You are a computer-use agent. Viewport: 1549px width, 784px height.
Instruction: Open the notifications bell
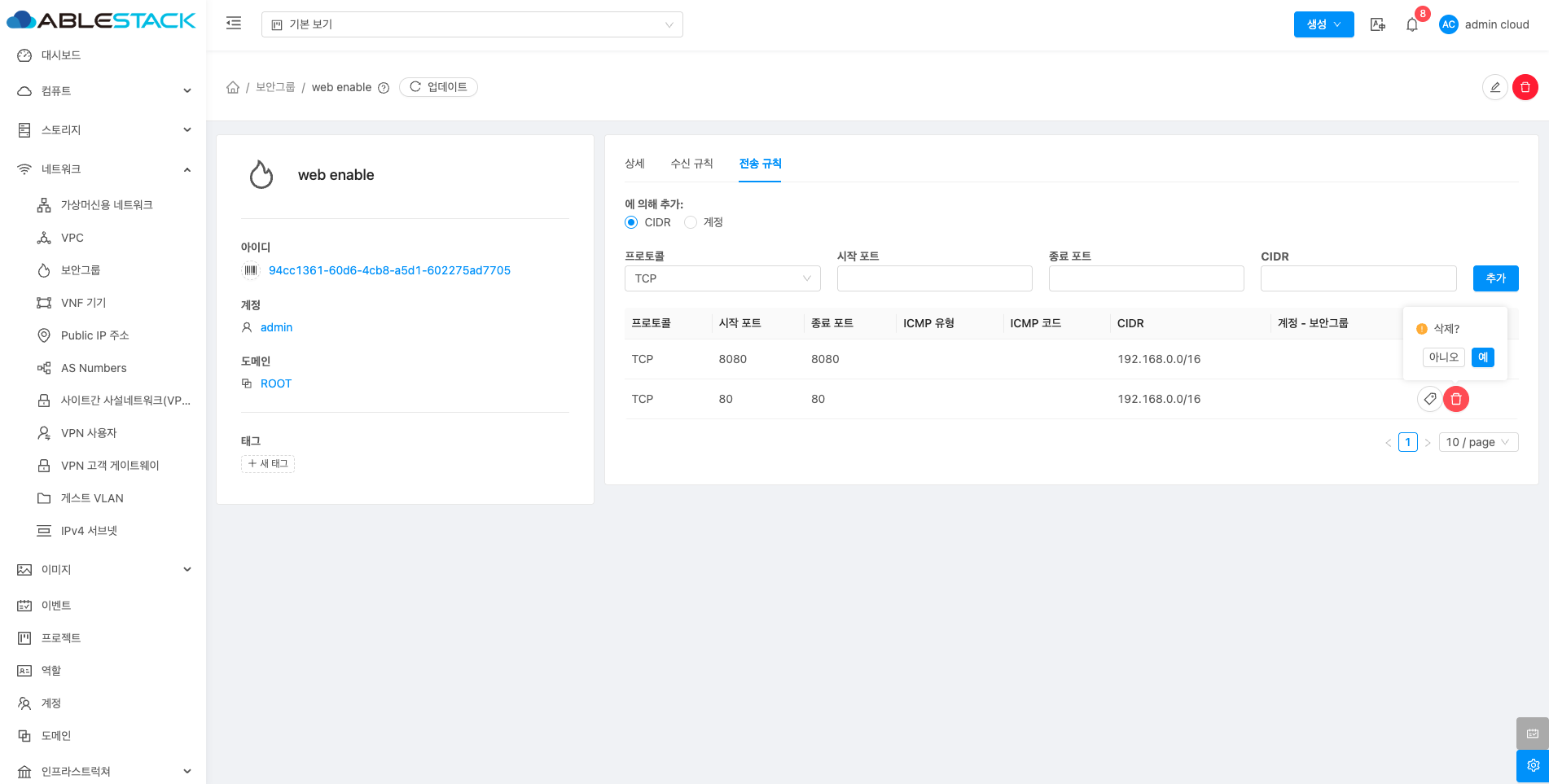tap(1411, 24)
